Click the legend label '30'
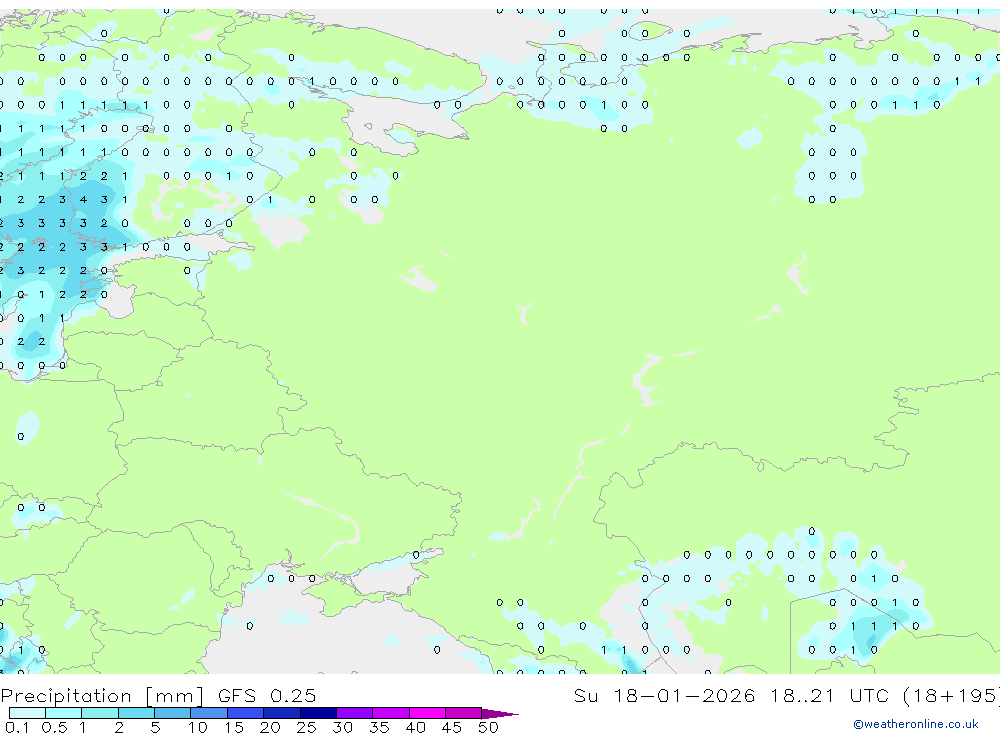The image size is (1000, 733). click(x=342, y=727)
